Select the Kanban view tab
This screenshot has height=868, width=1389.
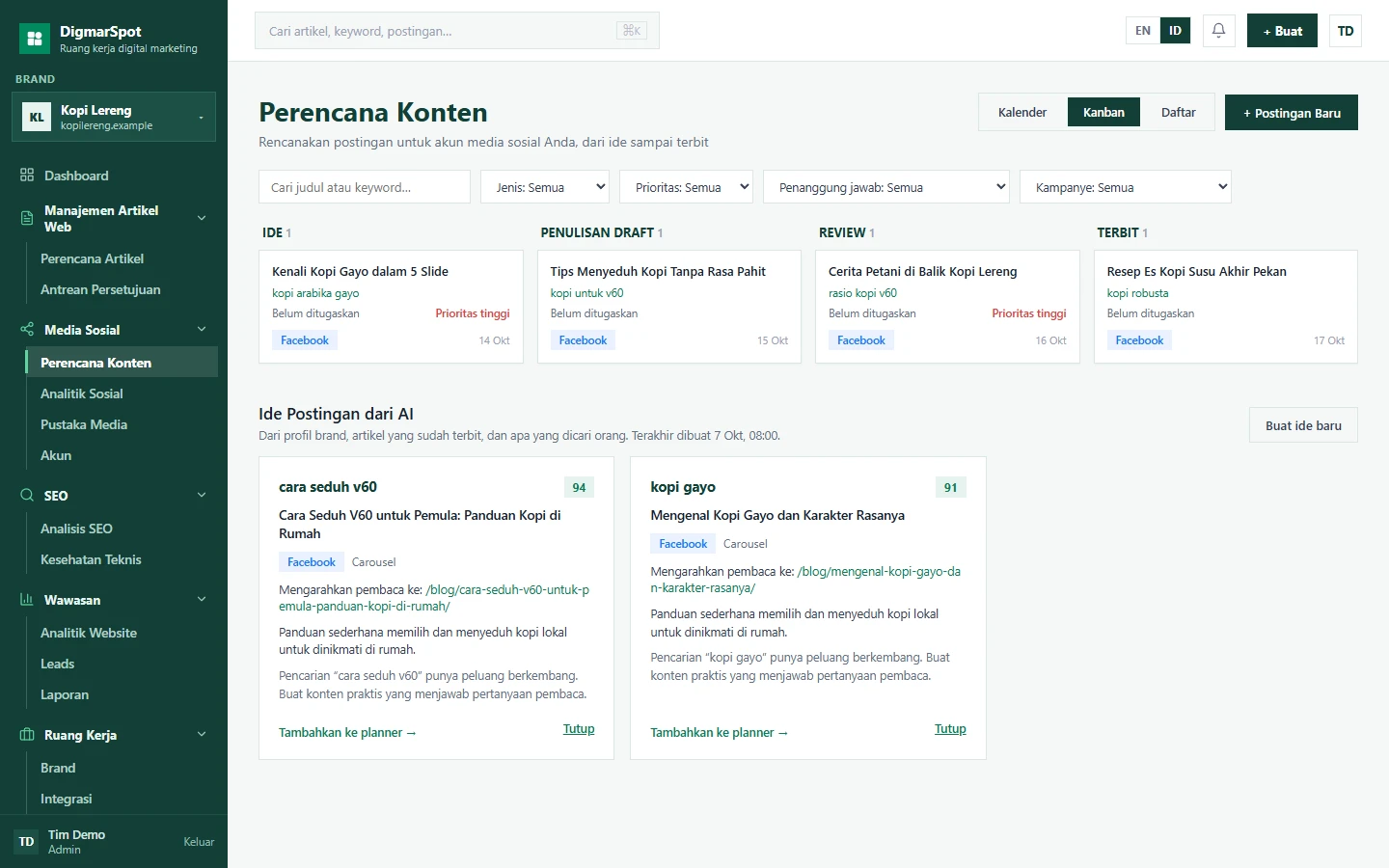point(1103,112)
